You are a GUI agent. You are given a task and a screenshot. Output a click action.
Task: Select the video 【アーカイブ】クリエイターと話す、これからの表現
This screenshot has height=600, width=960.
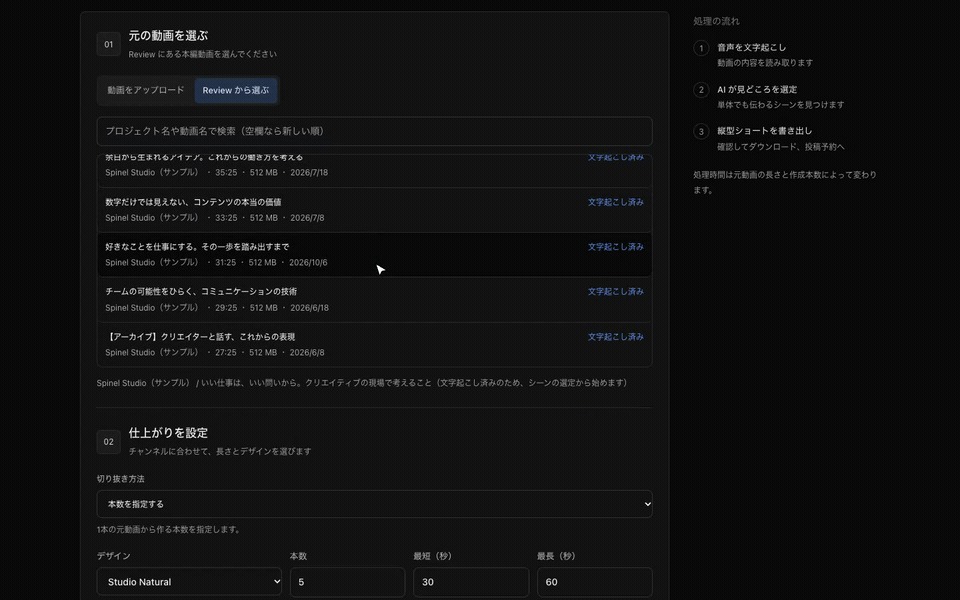click(374, 344)
